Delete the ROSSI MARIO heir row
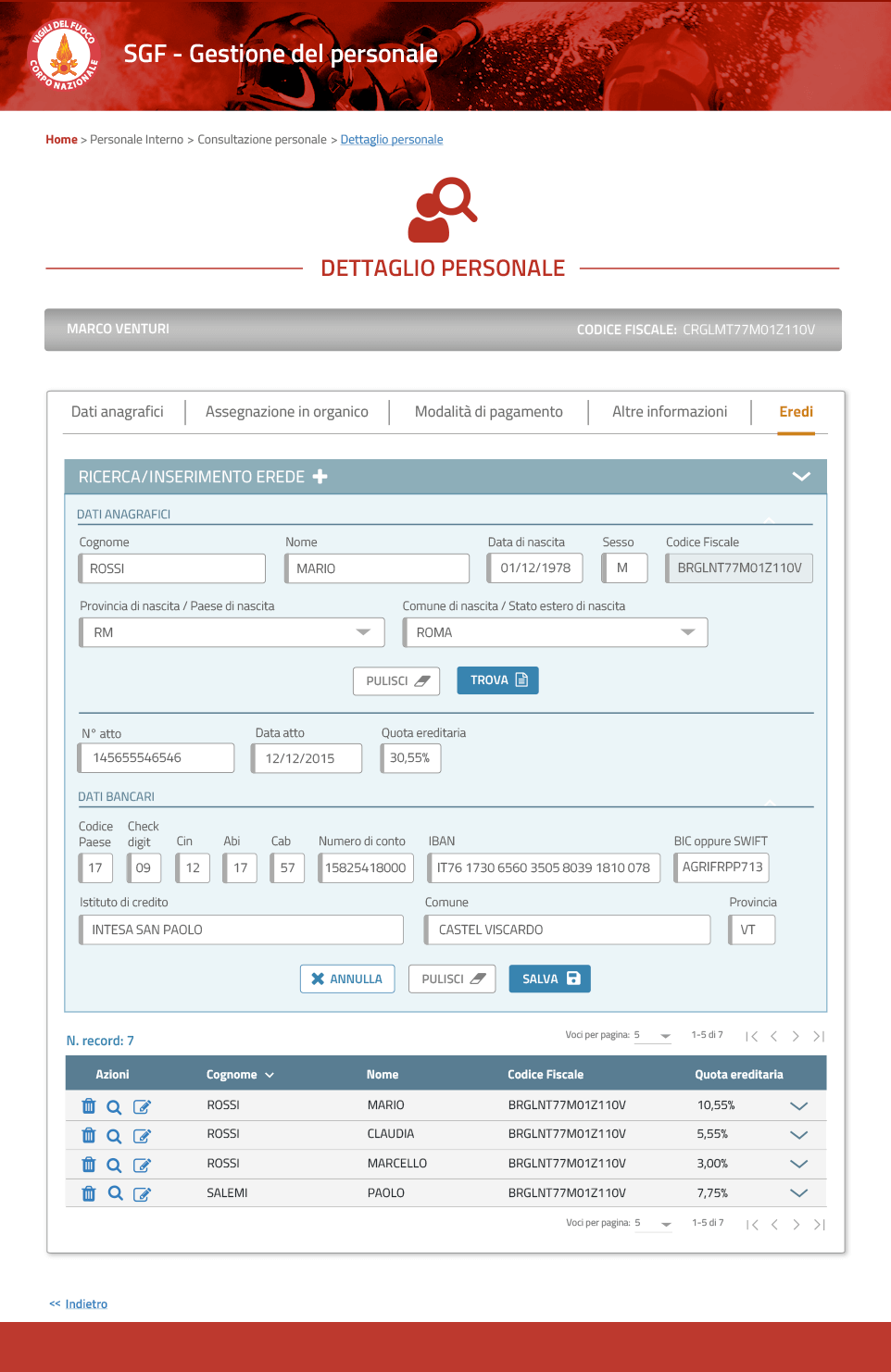Viewport: 891px width, 1372px height. point(89,1105)
